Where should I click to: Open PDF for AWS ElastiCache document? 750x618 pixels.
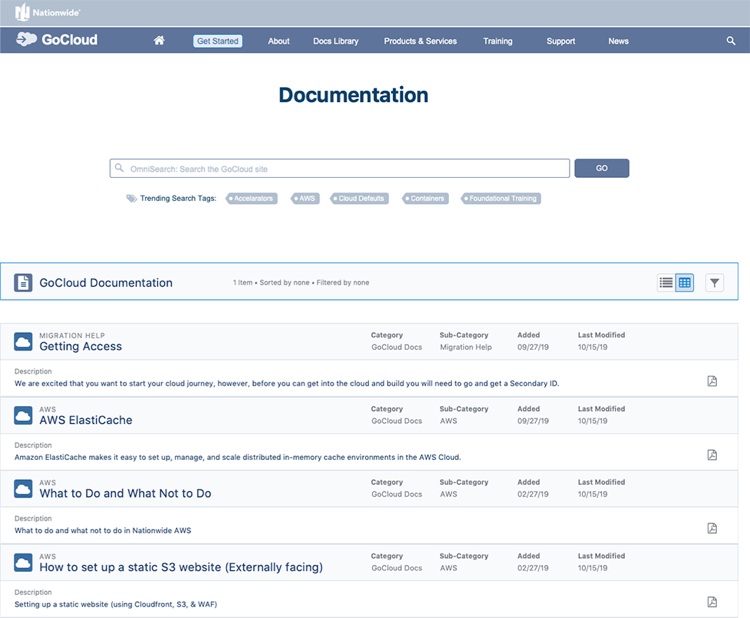click(712, 454)
